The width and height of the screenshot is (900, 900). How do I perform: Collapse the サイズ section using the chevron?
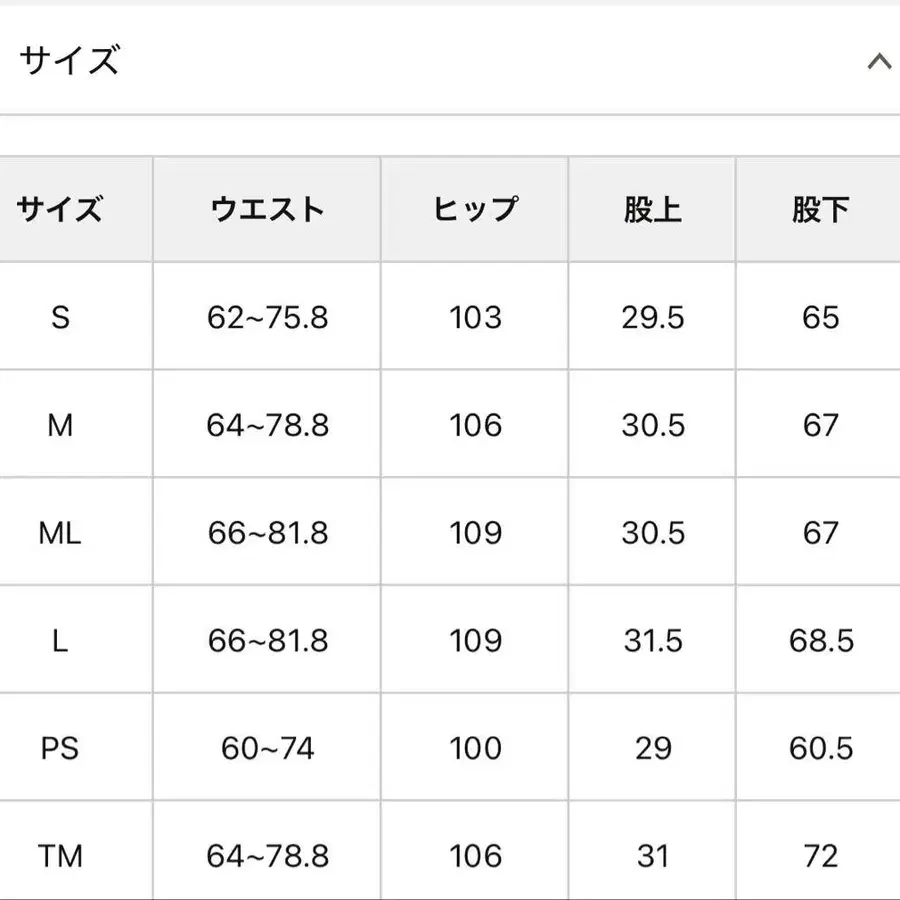click(x=879, y=62)
